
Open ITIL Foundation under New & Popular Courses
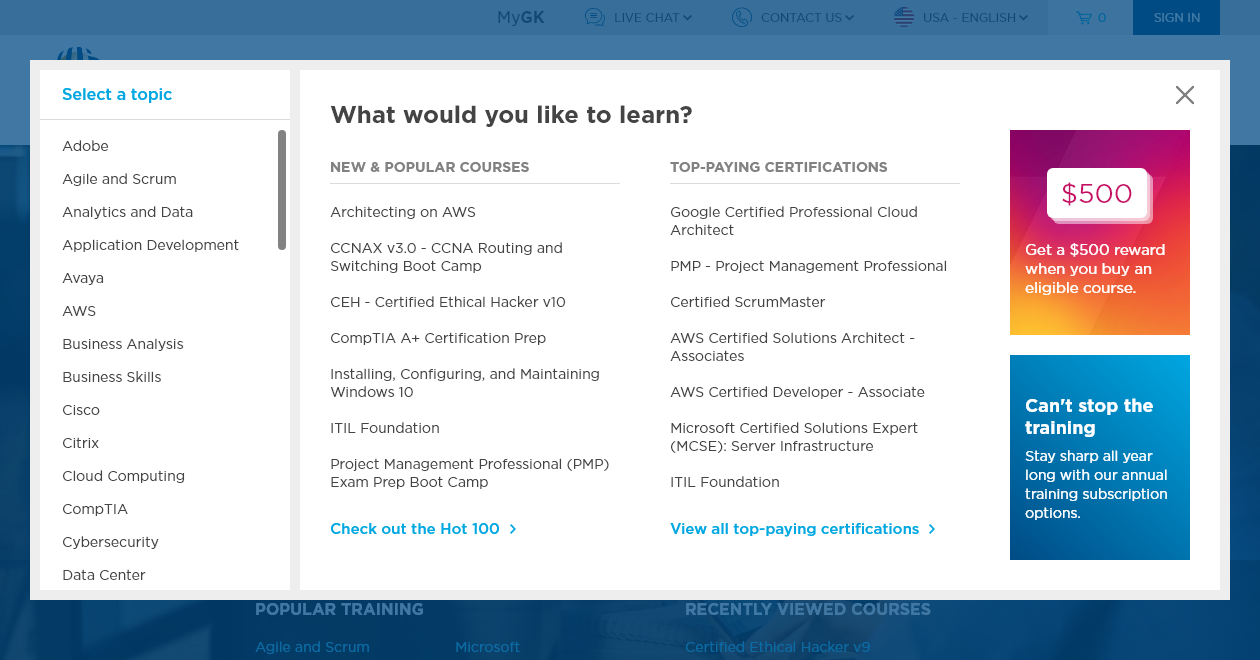385,428
